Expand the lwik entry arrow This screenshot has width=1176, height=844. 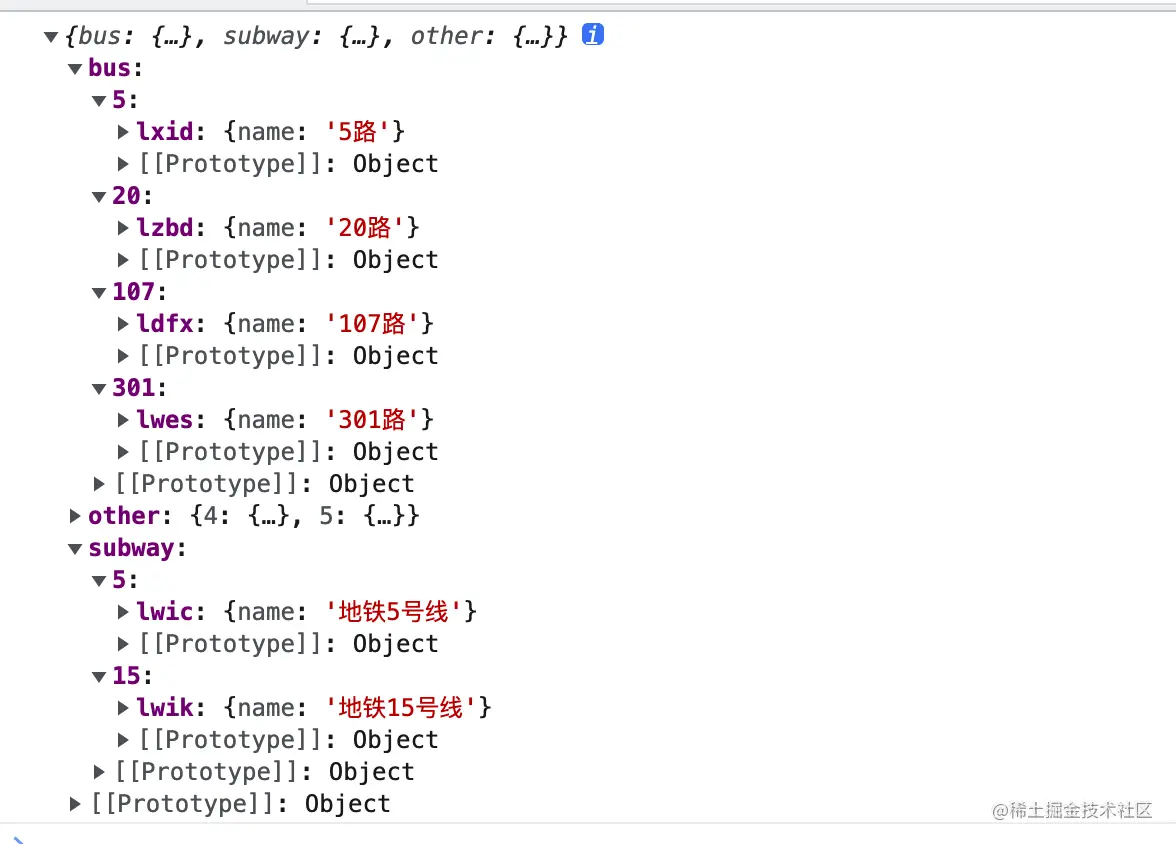[x=123, y=707]
